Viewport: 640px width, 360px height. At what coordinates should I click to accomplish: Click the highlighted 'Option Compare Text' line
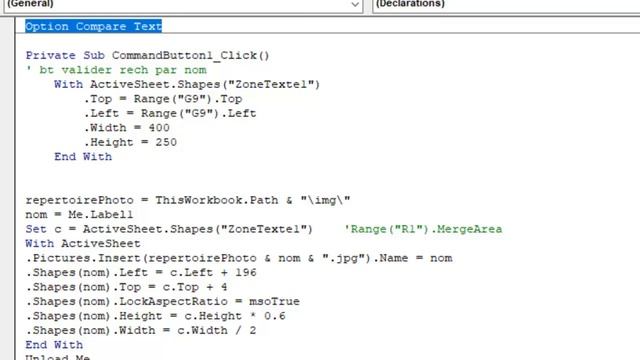tap(93, 26)
